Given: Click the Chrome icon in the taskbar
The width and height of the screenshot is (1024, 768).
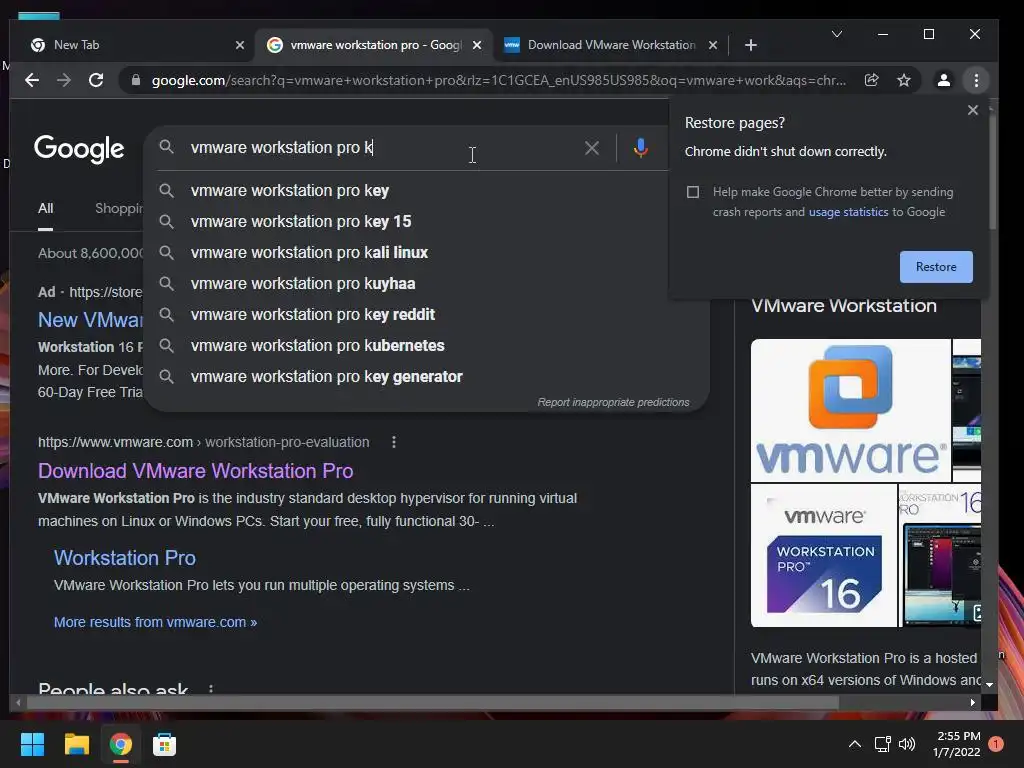Looking at the screenshot, I should pos(120,744).
